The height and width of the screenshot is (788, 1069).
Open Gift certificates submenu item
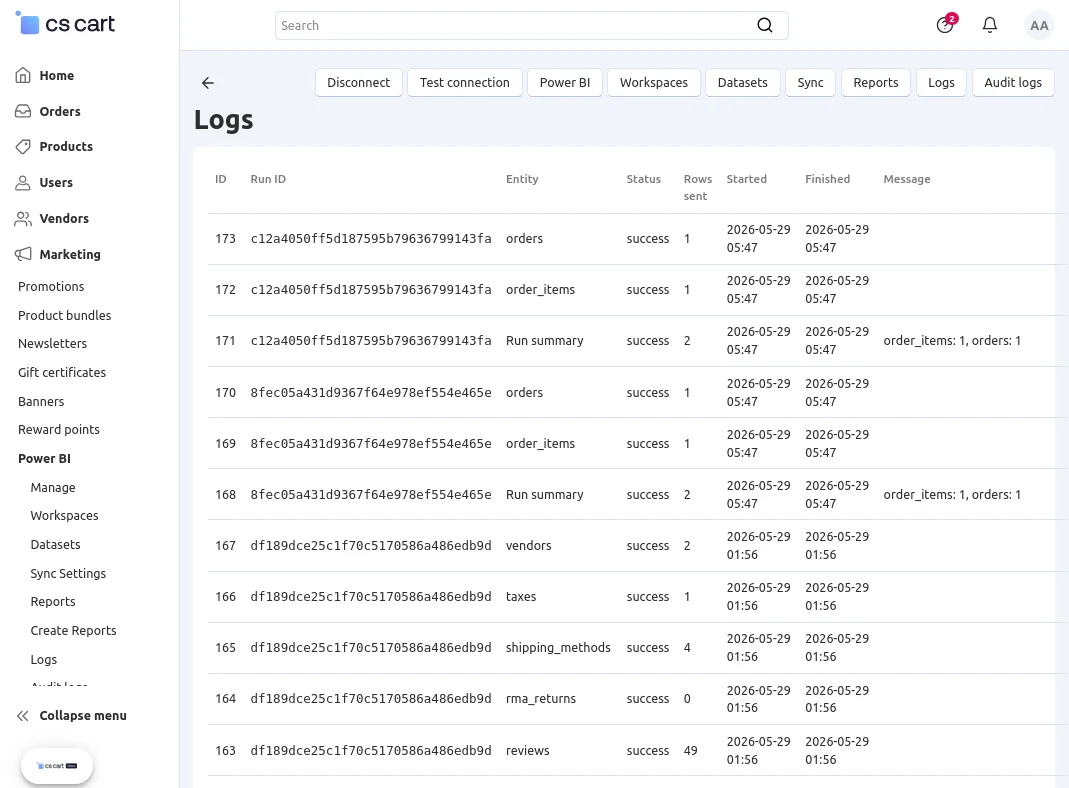(62, 372)
